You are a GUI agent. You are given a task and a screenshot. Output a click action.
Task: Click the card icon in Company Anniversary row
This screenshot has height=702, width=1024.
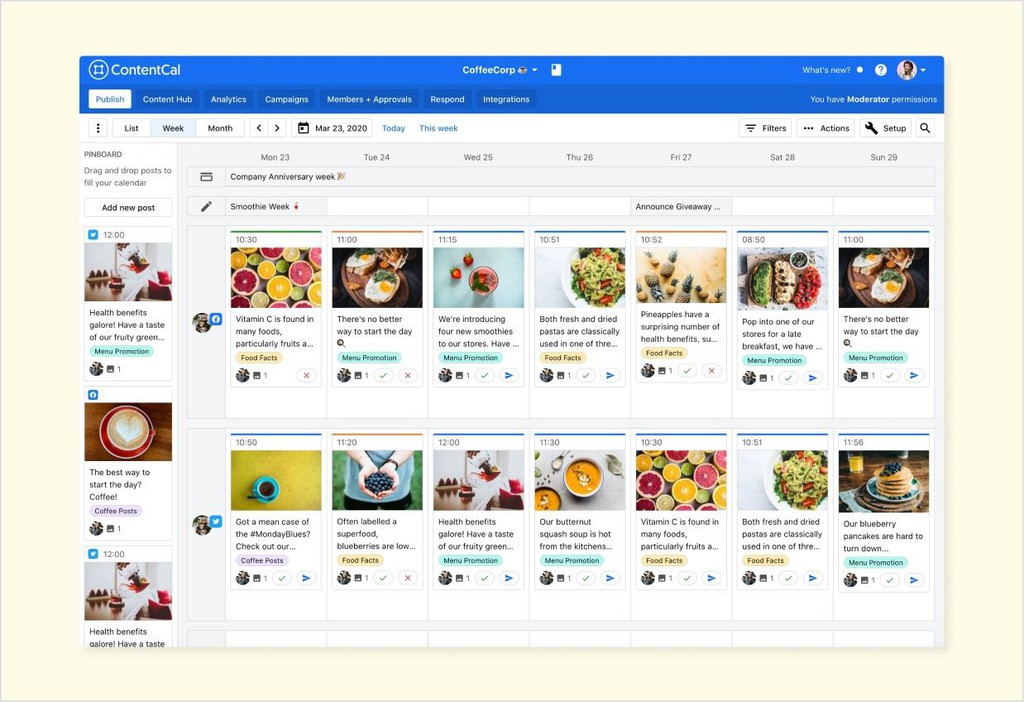pos(206,177)
